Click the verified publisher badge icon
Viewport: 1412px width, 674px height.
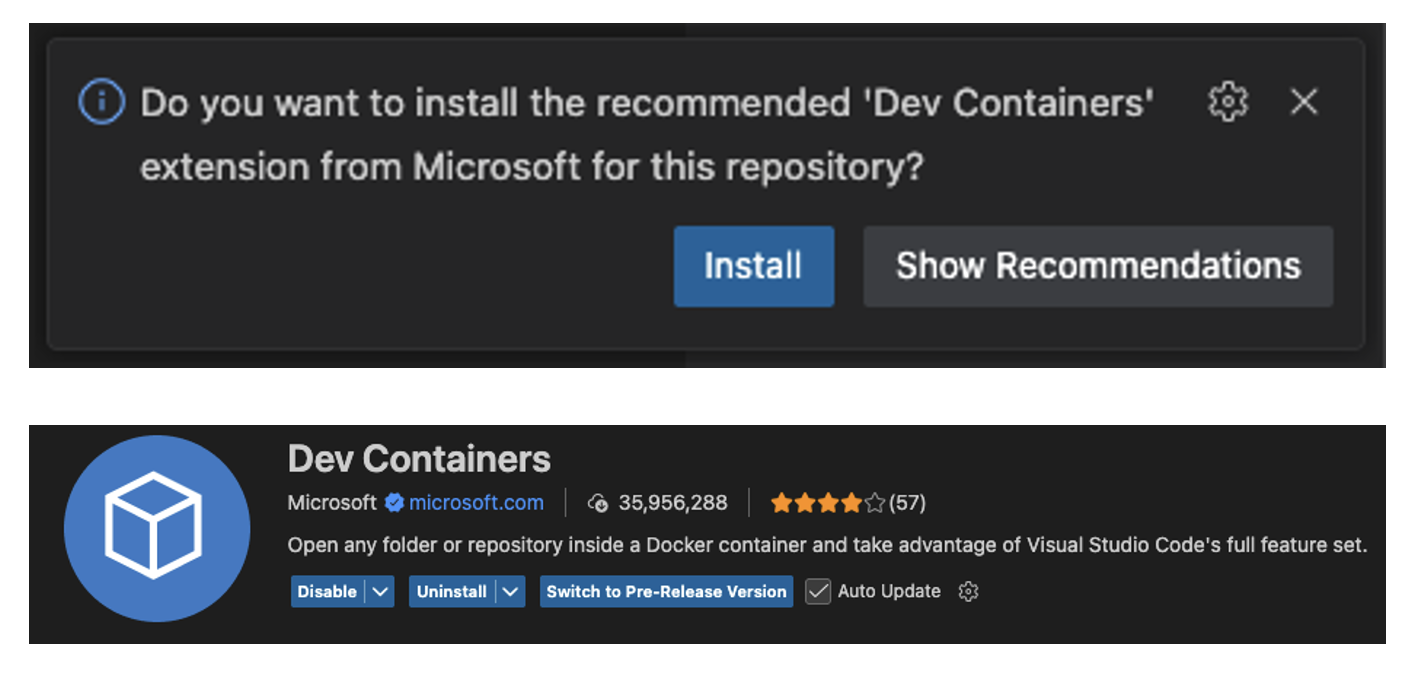395,502
